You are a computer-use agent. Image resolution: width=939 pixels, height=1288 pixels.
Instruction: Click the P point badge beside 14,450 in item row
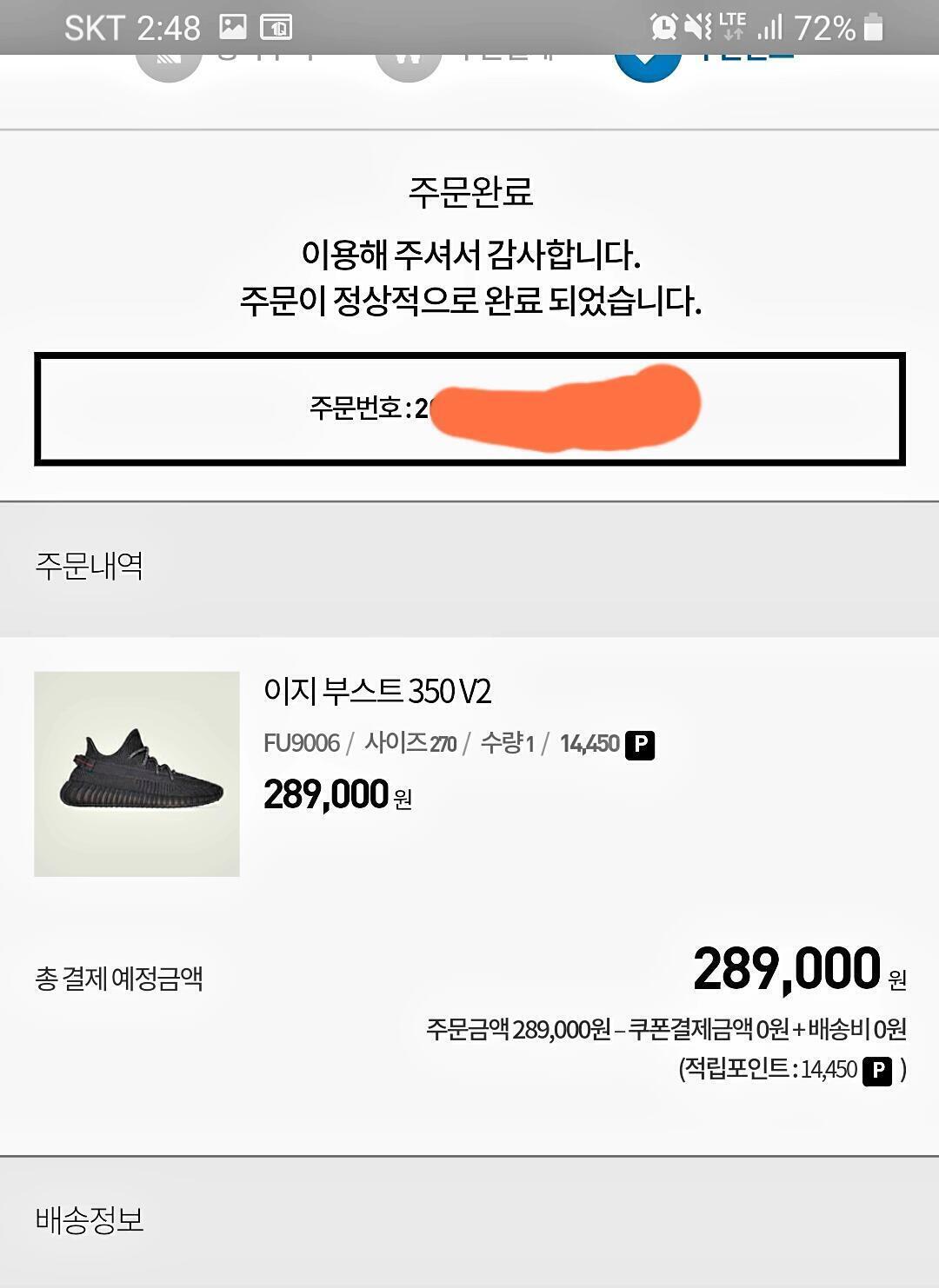coord(640,745)
